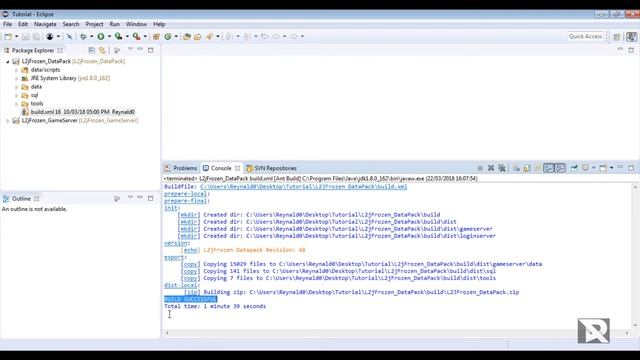The width and height of the screenshot is (640, 360).
Task: Open the Outline View Menu triangle
Action: point(130,198)
